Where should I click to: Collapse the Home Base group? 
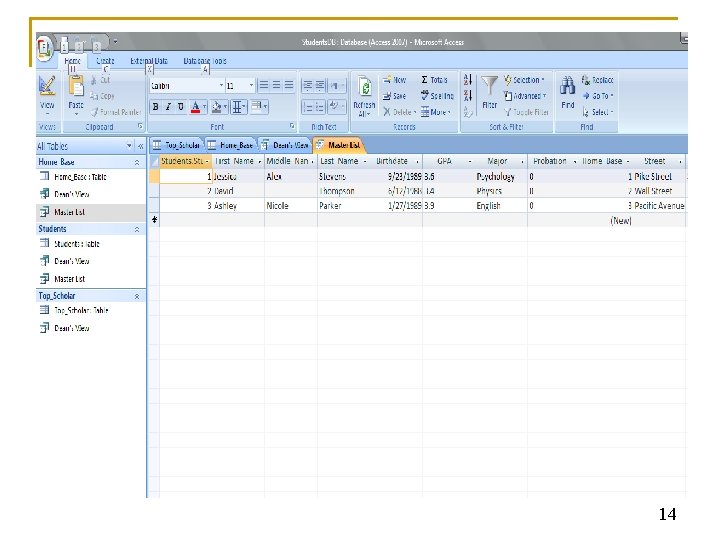coord(136,163)
